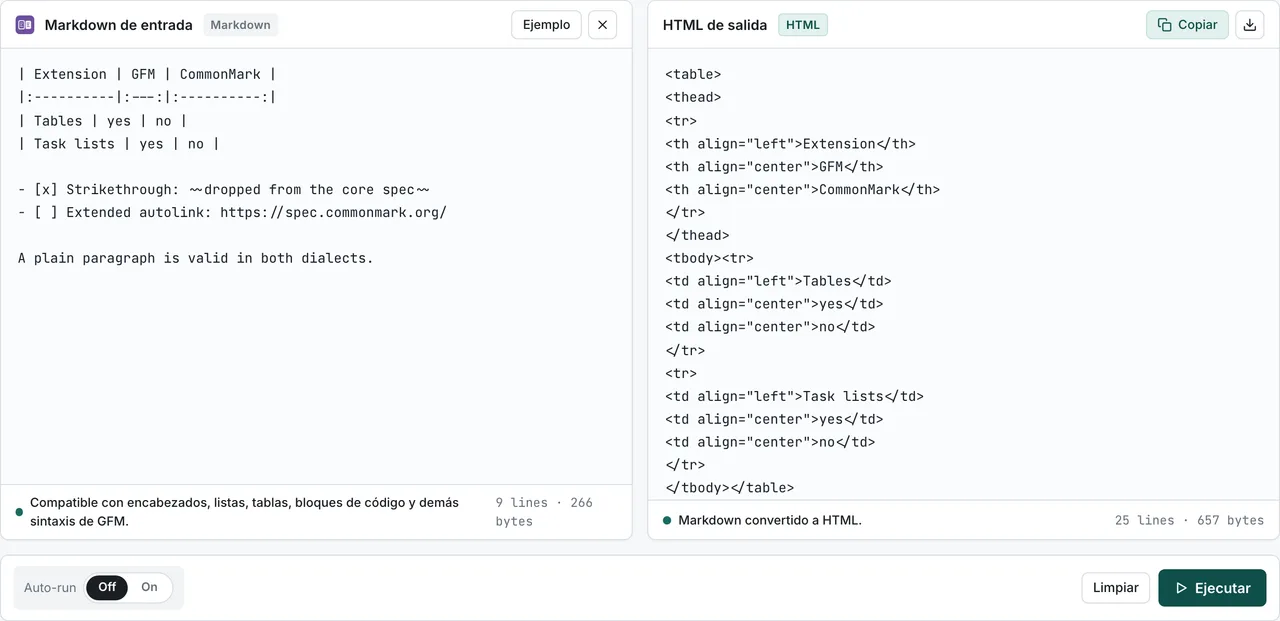
Task: Copy the HTML output with Copiar
Action: (x=1187, y=25)
